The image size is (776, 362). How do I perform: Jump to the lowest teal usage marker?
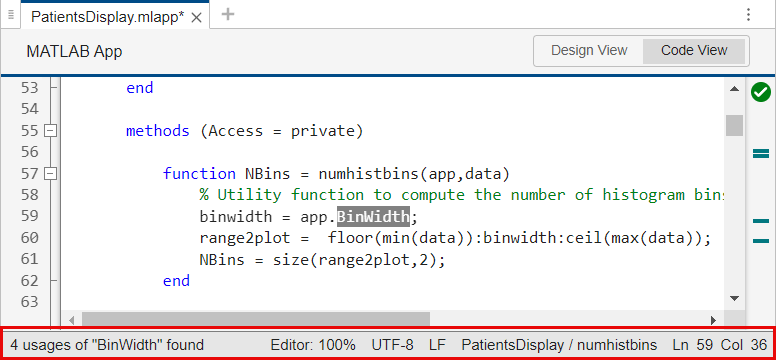761,241
